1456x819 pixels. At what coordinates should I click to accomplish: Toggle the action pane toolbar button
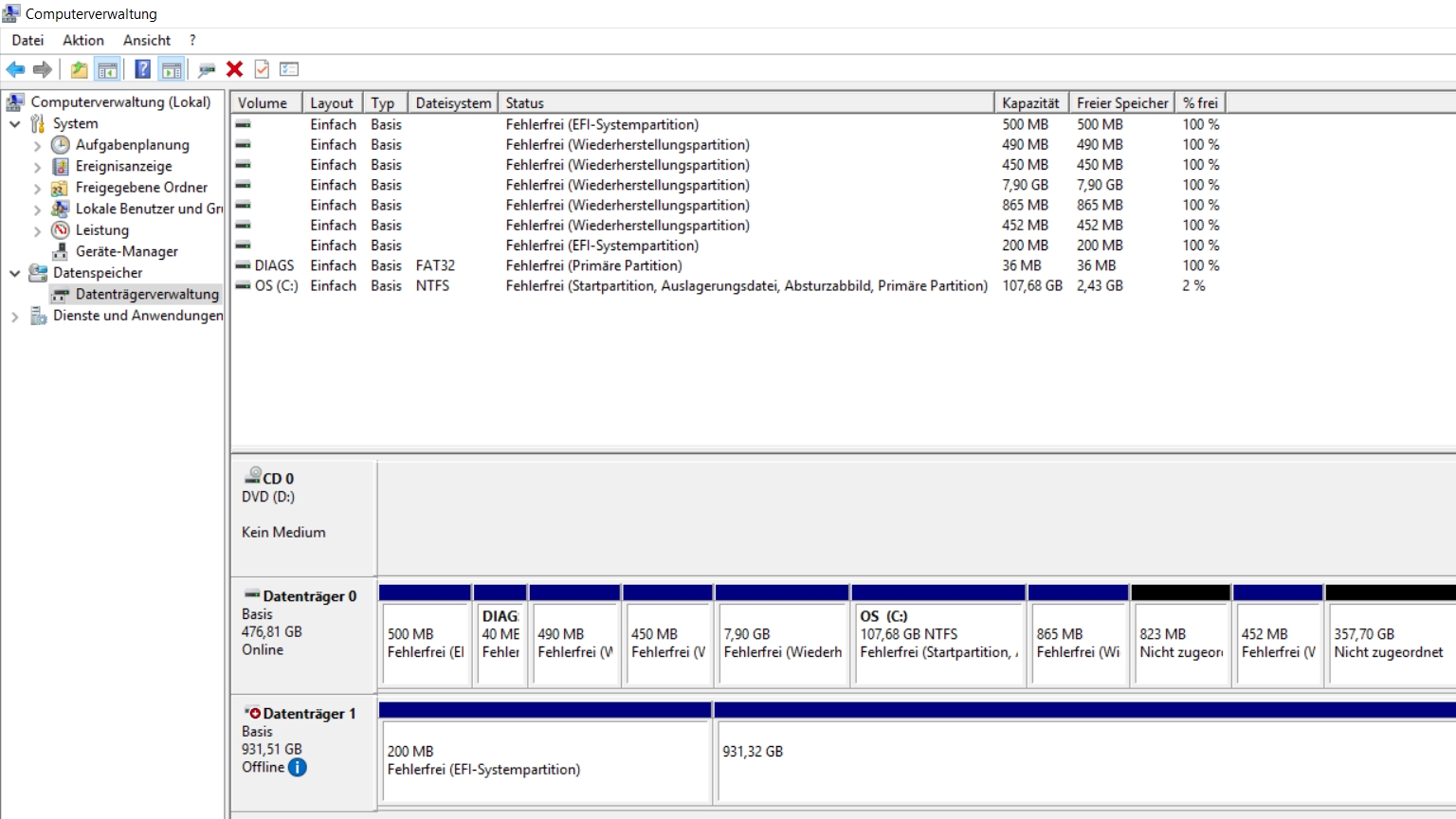pyautogui.click(x=172, y=69)
